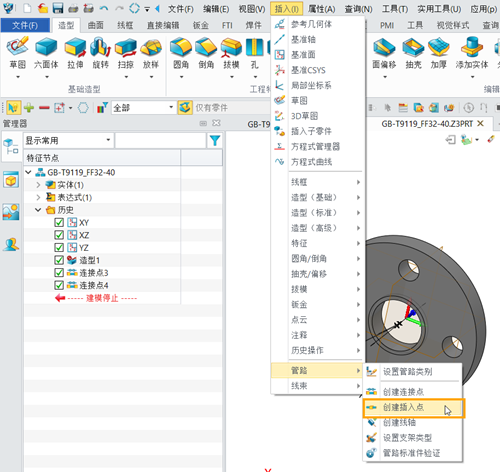Toggle the XY plane checkbox
Screen dimensions: 500x472
point(59,223)
